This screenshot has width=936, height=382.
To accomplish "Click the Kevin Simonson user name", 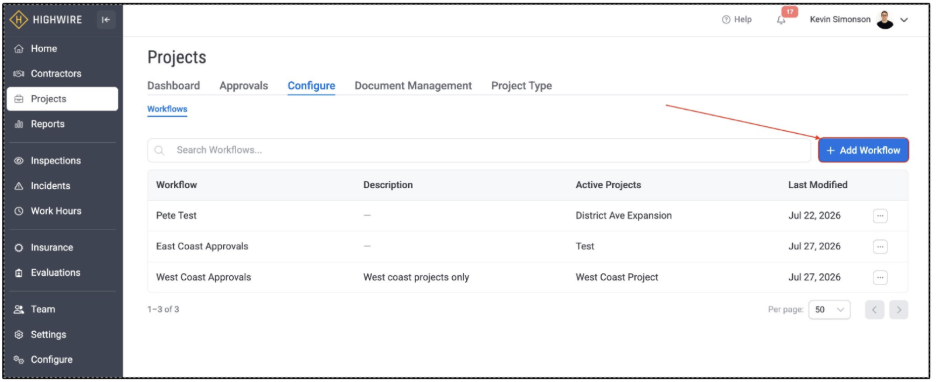I will [x=840, y=20].
